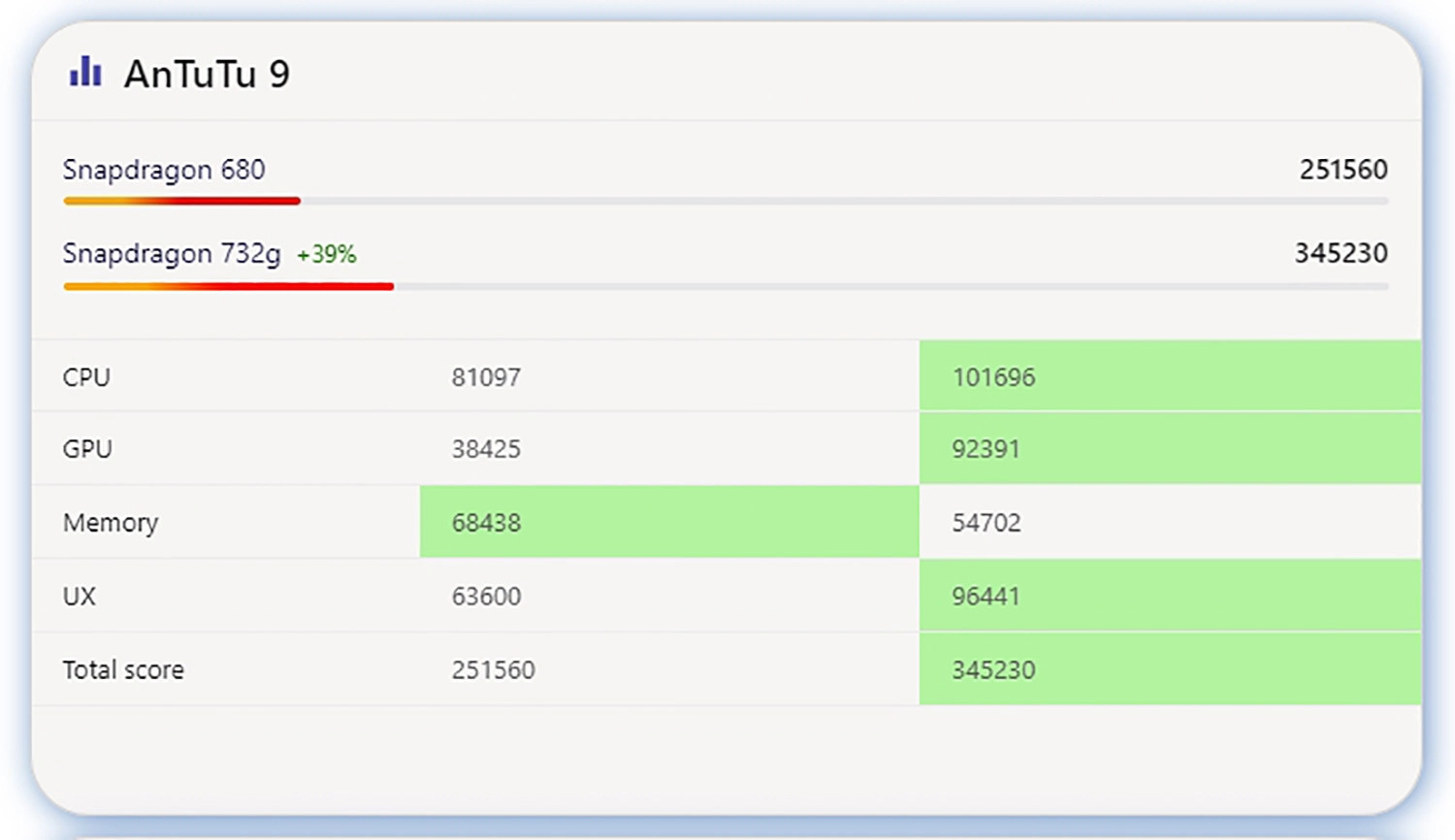Click the Snapdragon 732g progress bar
The image size is (1455, 840).
coord(726,286)
